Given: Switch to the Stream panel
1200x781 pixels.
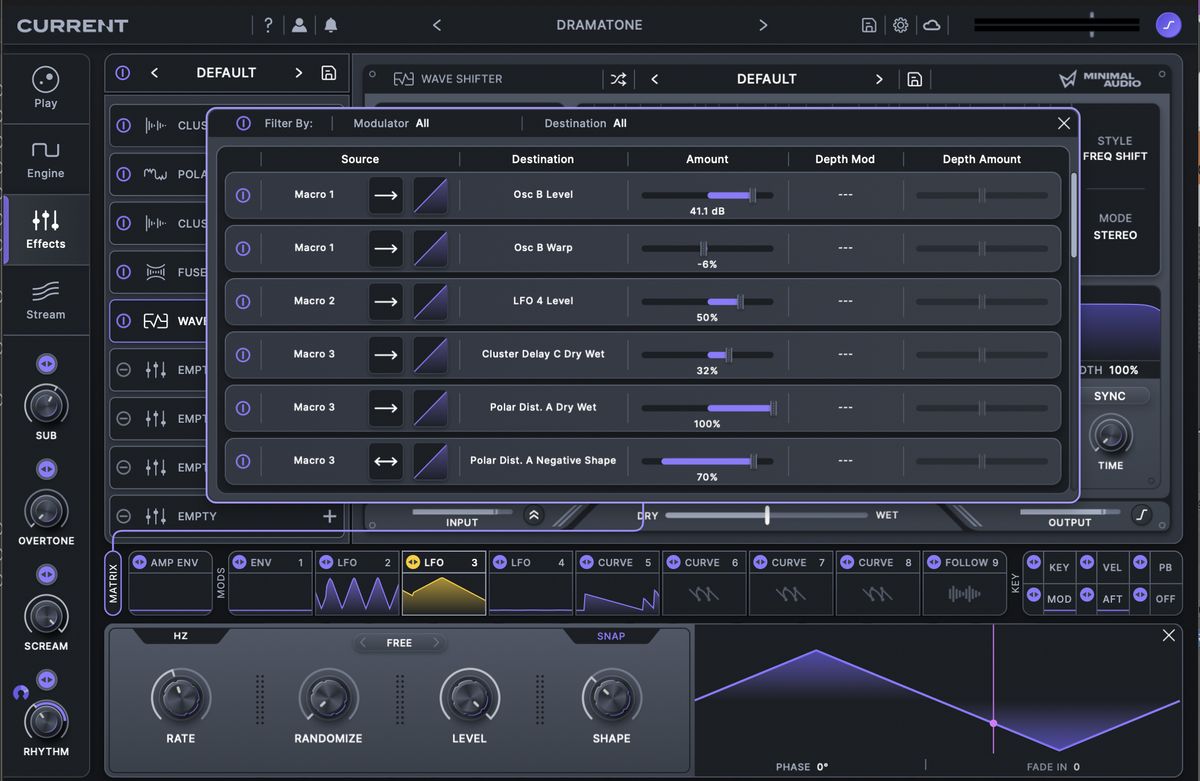Looking at the screenshot, I should (x=45, y=300).
